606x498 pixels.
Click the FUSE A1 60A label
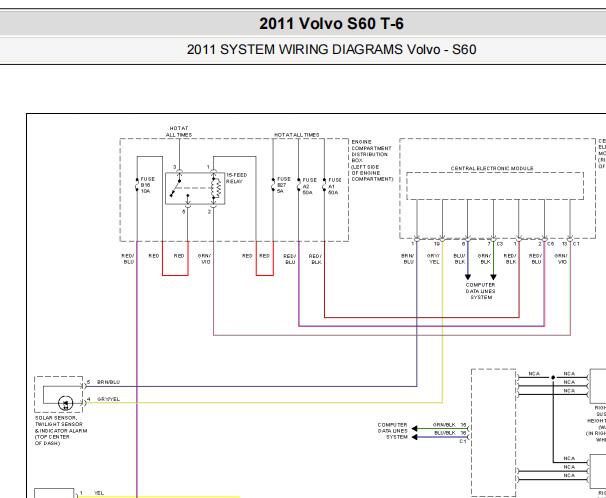[x=335, y=186]
